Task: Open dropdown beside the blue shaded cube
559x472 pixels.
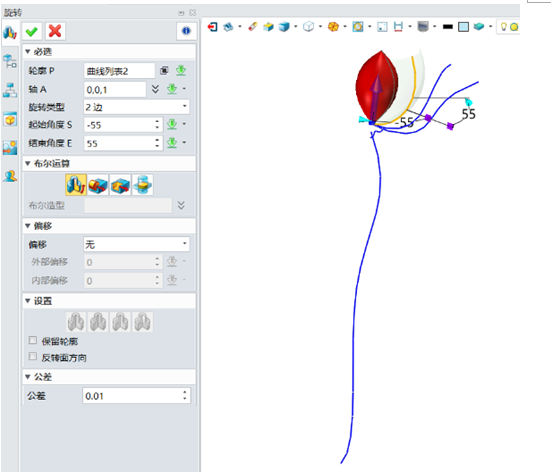Action: tap(296, 26)
